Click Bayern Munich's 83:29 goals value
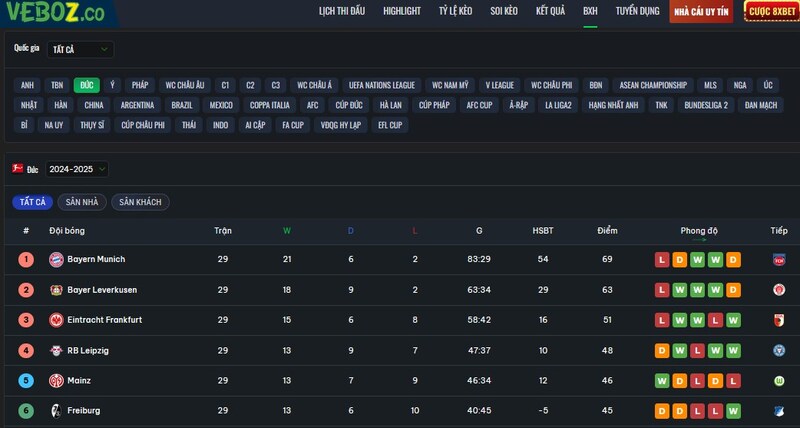The width and height of the screenshot is (800, 428). (479, 259)
